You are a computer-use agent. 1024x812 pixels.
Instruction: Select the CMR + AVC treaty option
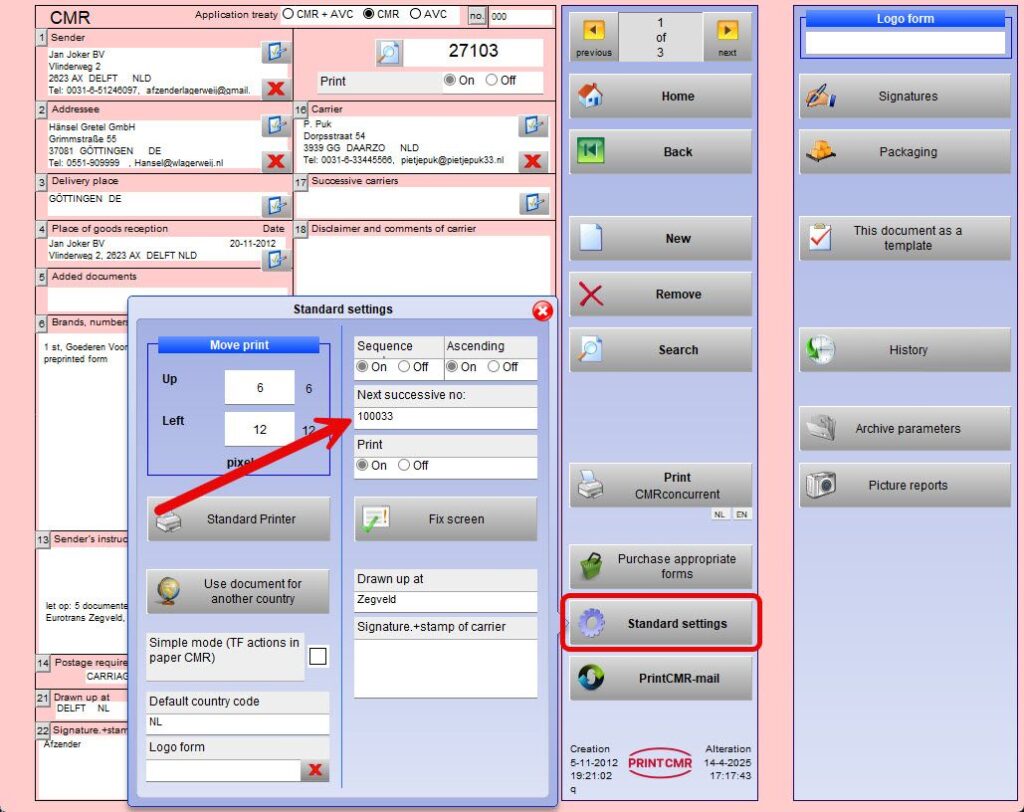(x=289, y=15)
